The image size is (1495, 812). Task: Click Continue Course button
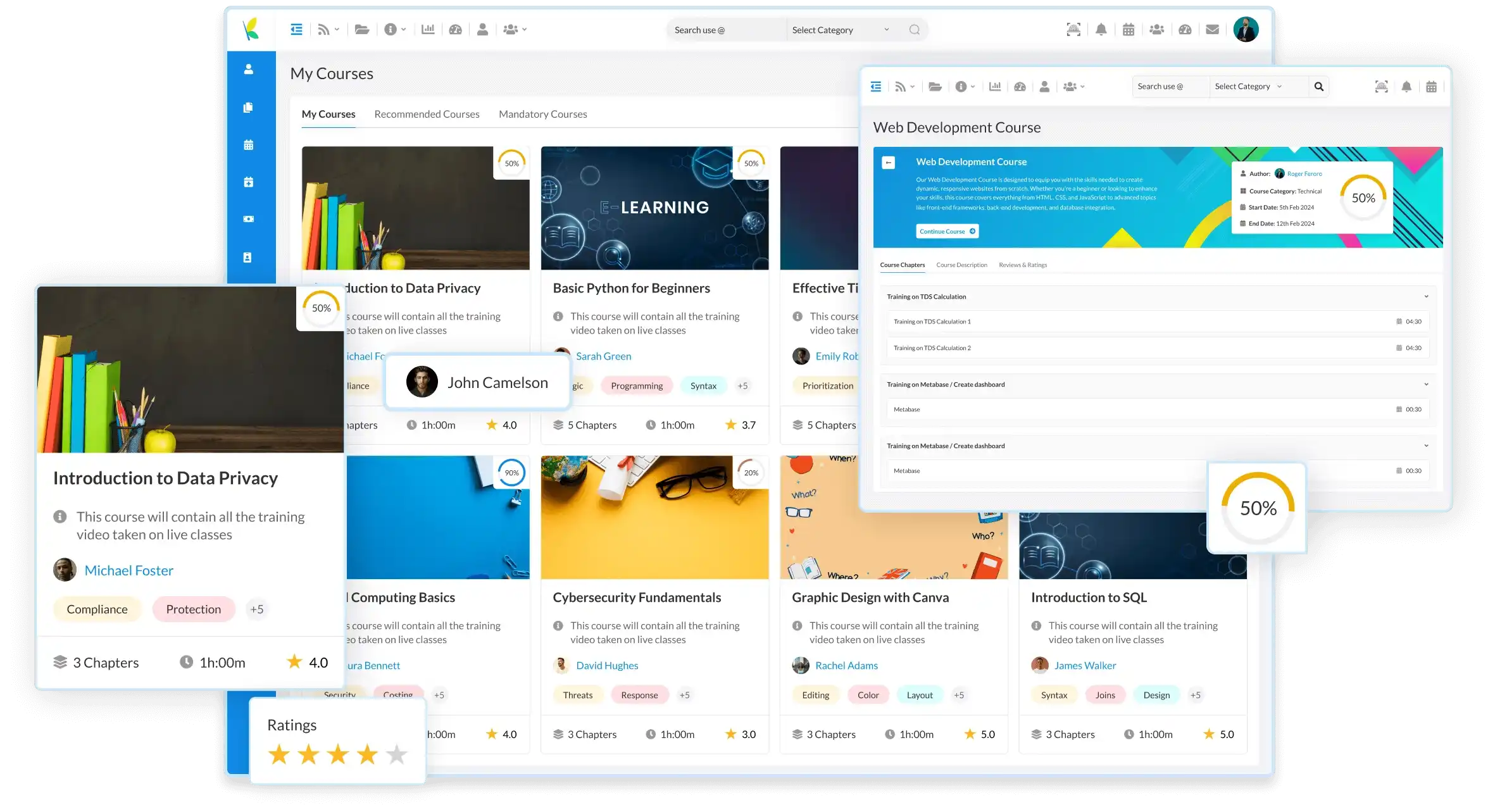(948, 232)
